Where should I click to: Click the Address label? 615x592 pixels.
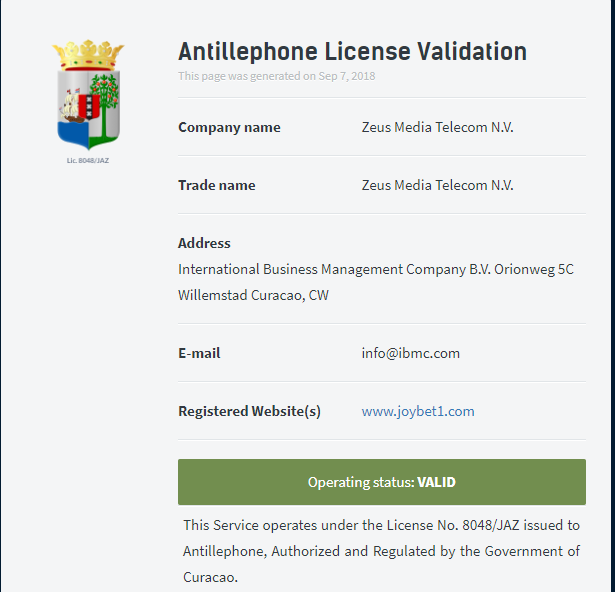coord(204,243)
